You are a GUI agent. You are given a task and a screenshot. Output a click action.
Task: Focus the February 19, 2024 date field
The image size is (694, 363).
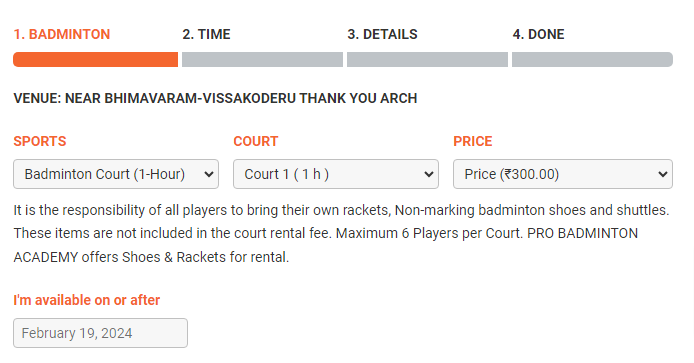(x=100, y=333)
